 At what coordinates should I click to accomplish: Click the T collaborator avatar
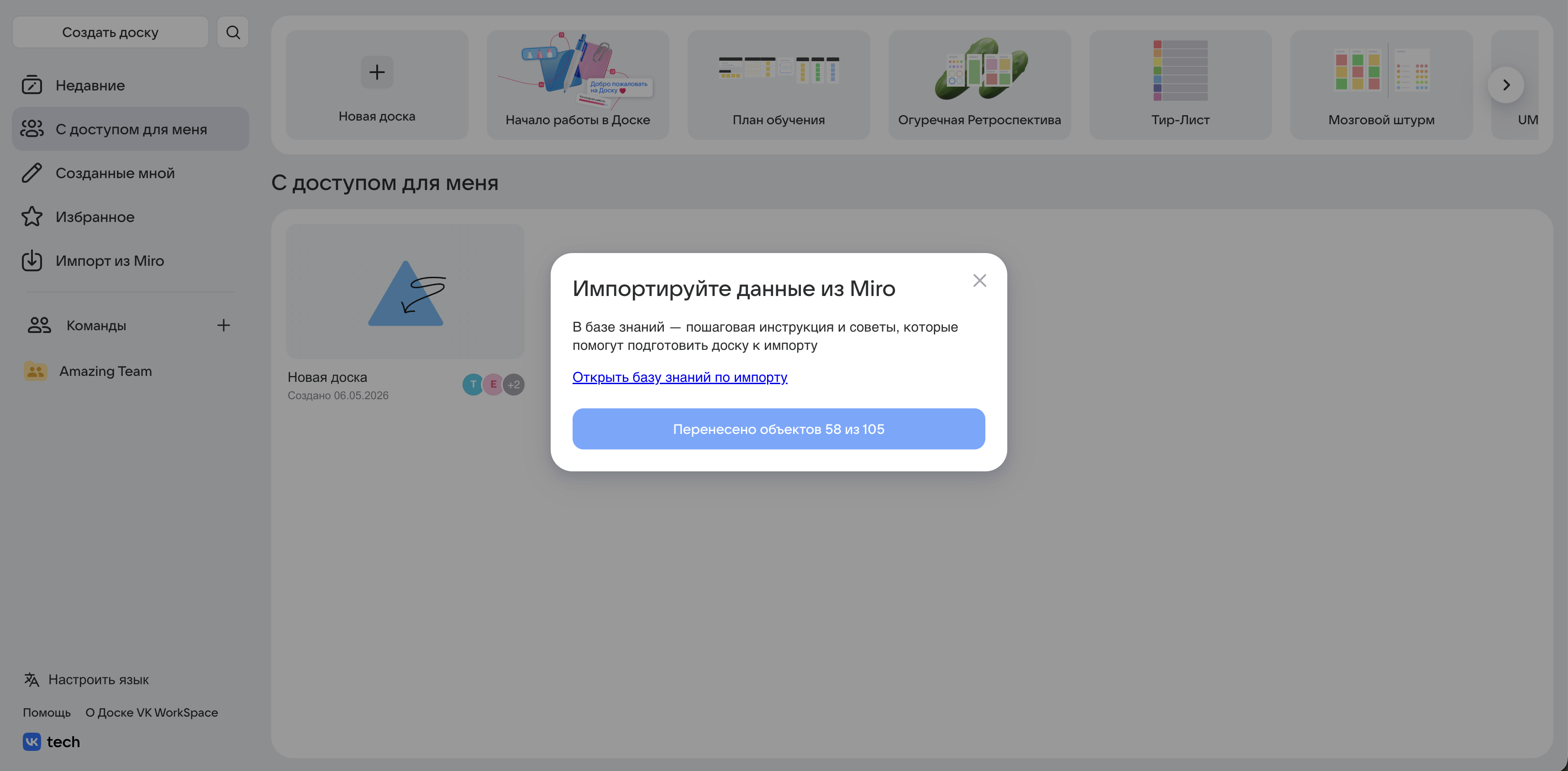(473, 384)
